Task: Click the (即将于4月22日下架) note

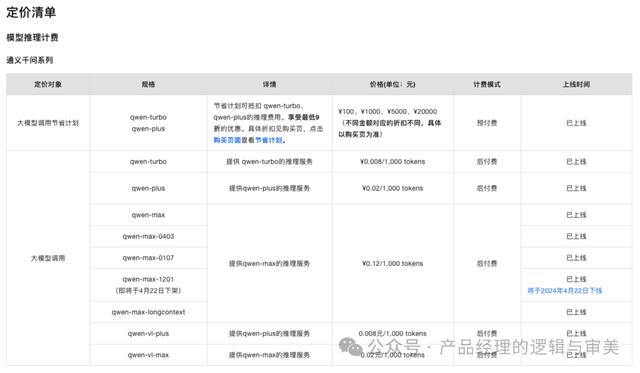Action: point(148,291)
